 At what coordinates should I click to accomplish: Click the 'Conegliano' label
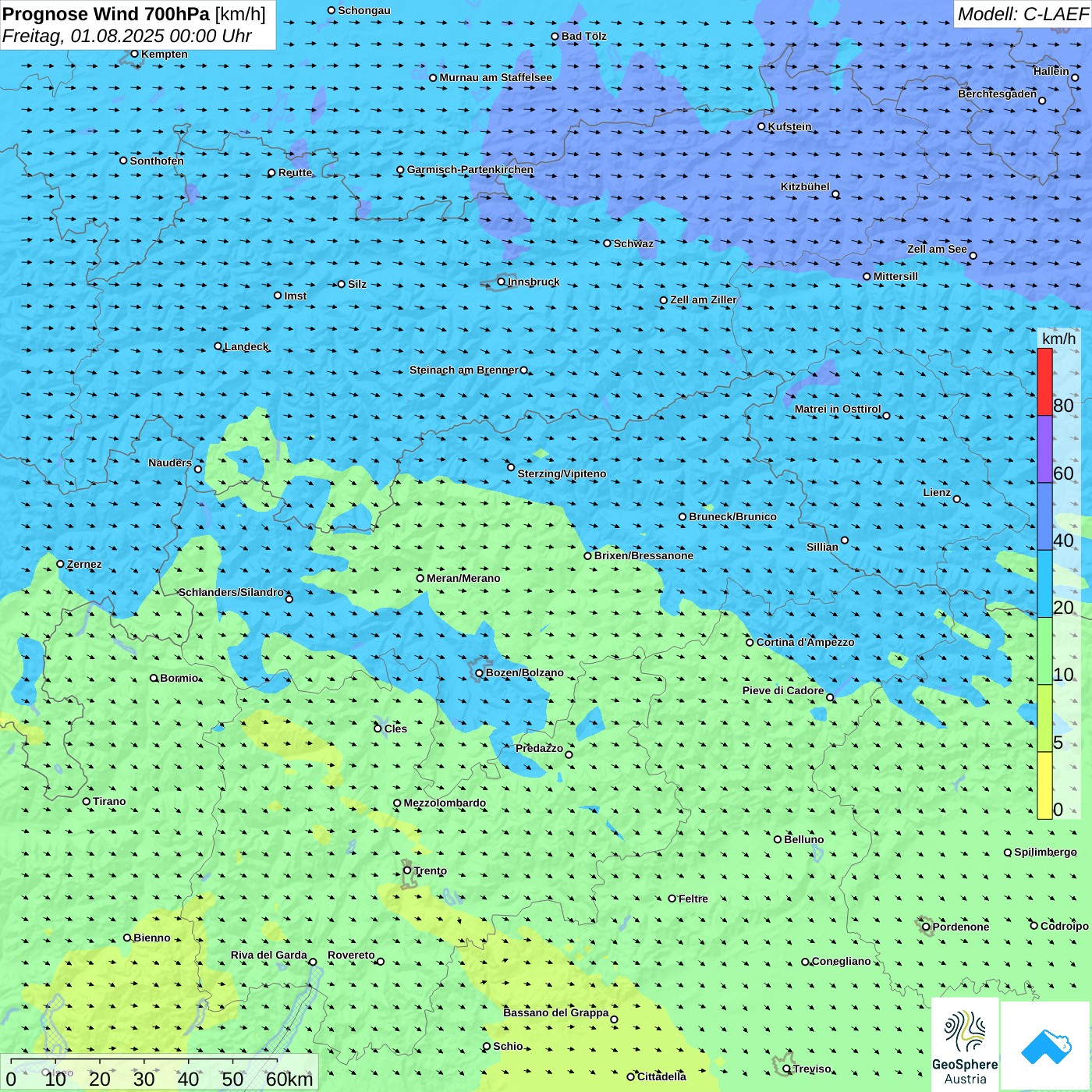tap(841, 961)
